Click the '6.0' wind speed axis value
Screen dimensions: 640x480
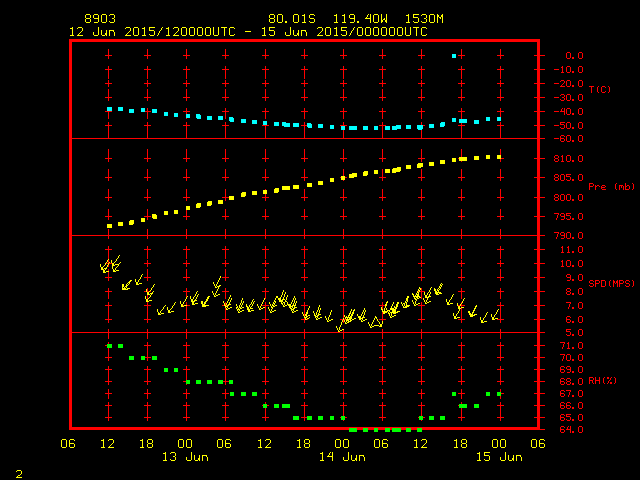(574, 320)
